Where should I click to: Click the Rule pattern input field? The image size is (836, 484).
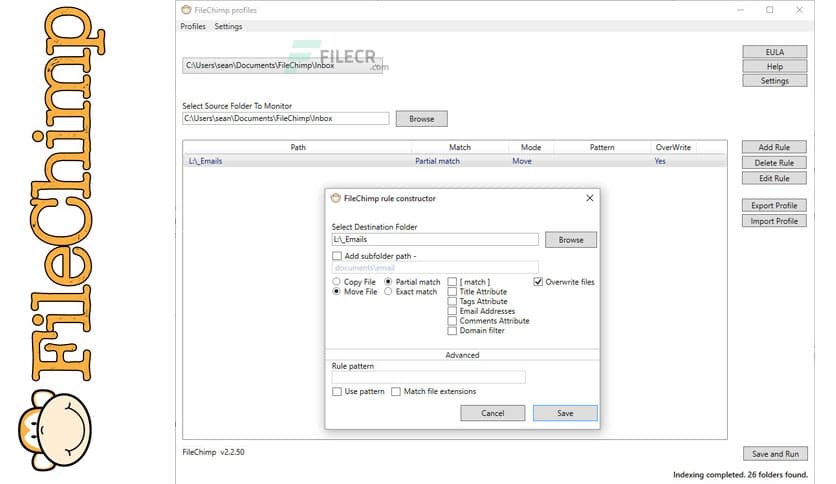coord(429,377)
